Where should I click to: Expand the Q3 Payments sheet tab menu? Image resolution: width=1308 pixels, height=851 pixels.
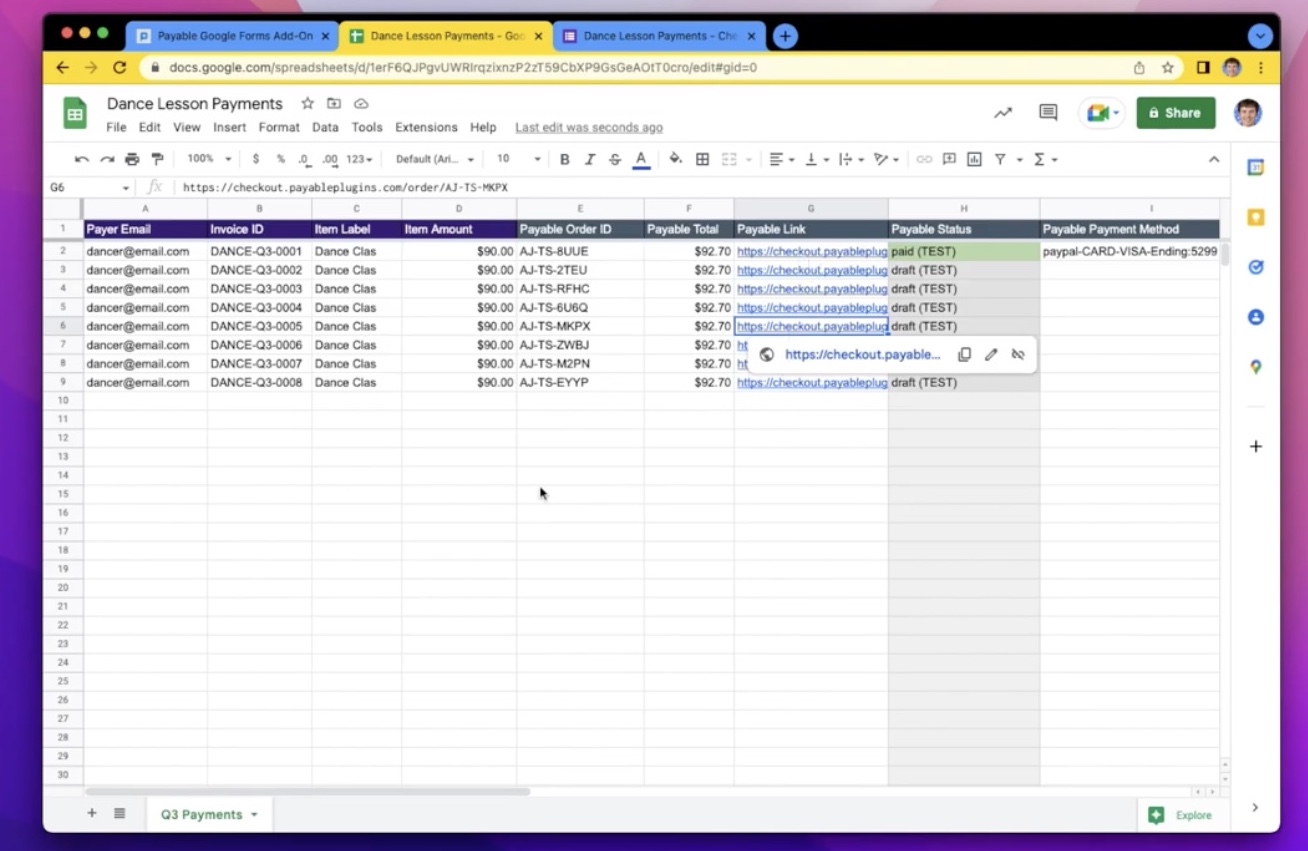click(x=254, y=814)
